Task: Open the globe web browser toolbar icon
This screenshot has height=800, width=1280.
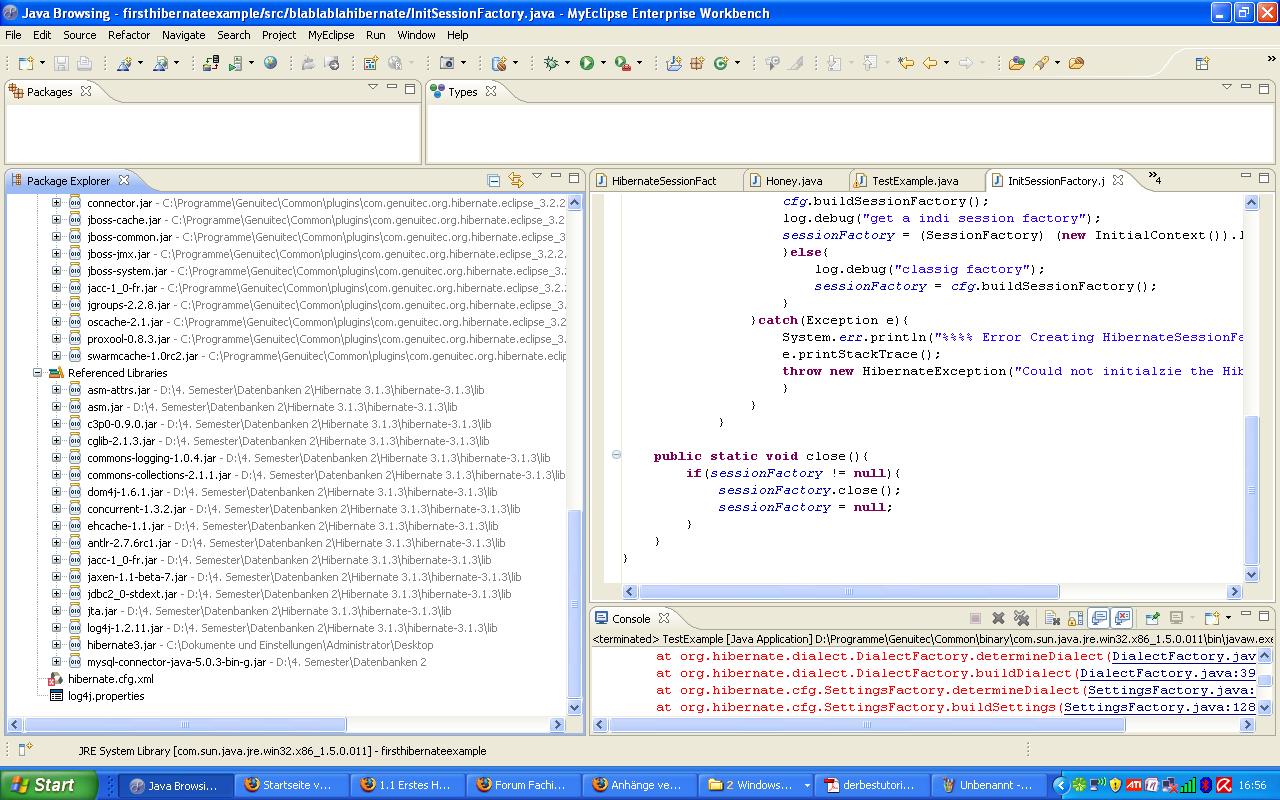Action: [271, 63]
